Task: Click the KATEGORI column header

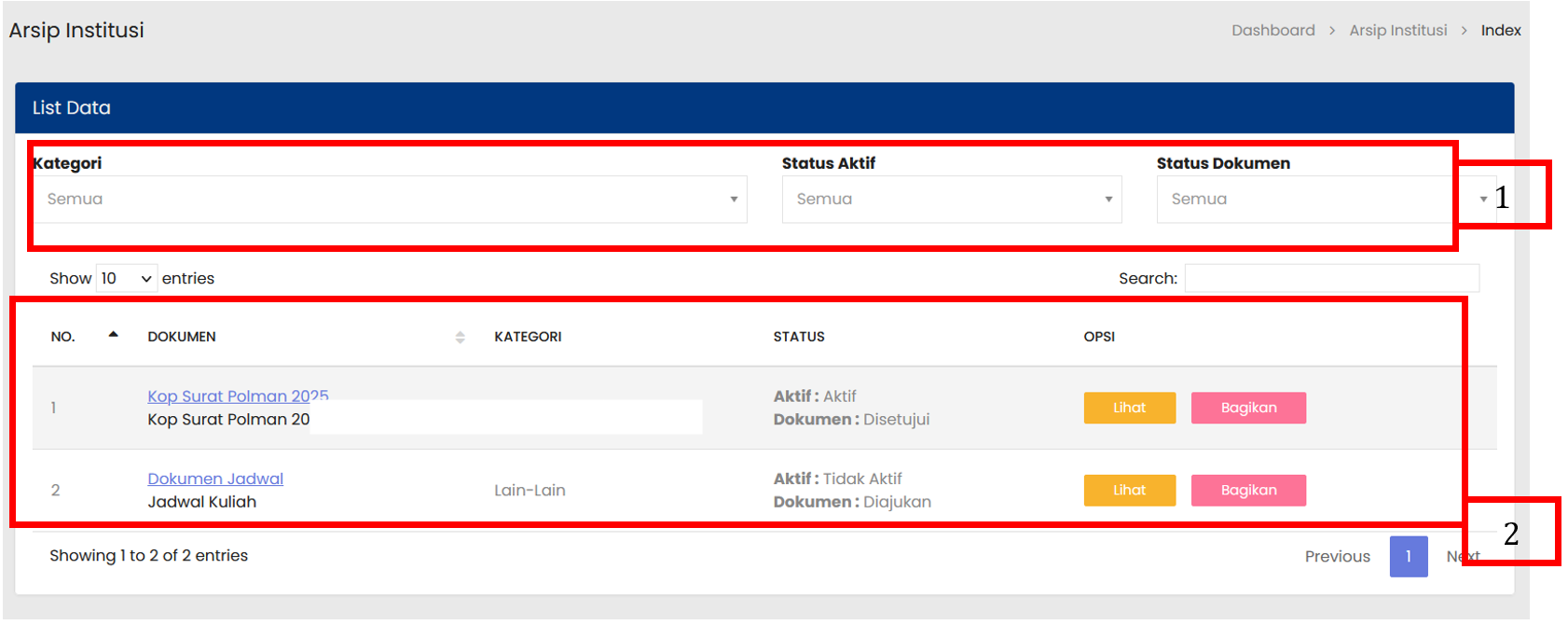Action: [528, 337]
